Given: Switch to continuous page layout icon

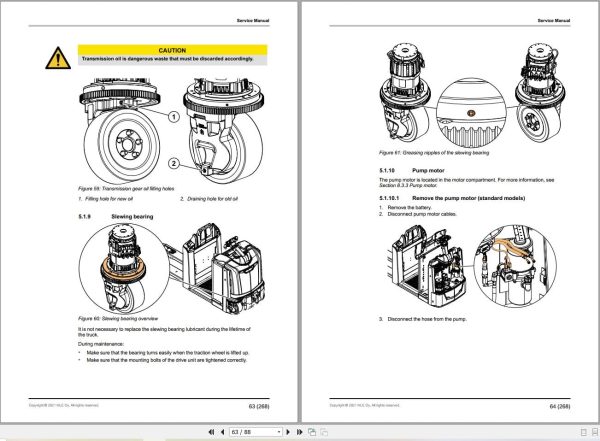Looking at the screenshot, I should 595,432.
